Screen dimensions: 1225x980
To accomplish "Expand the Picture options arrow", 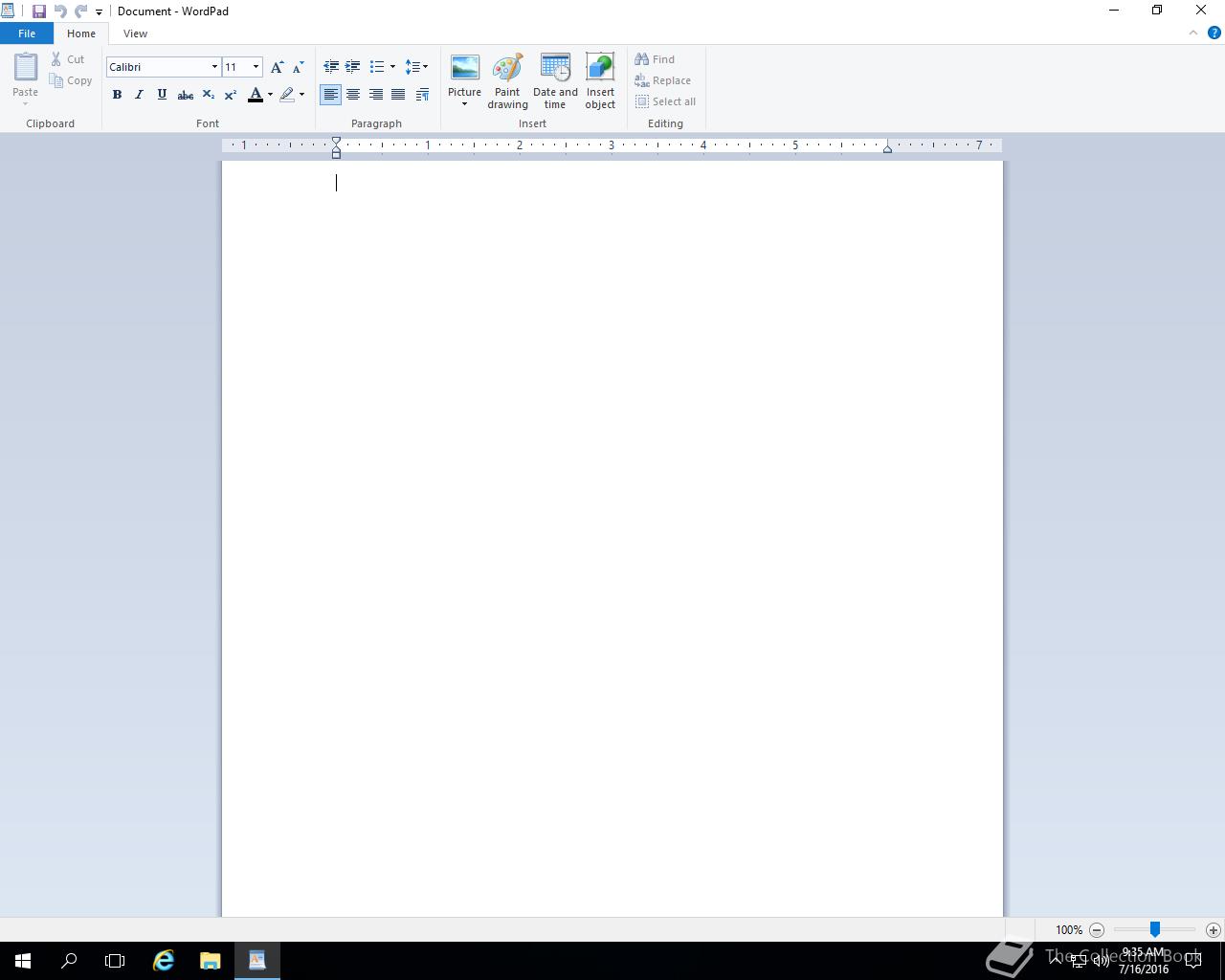I will pos(464,104).
